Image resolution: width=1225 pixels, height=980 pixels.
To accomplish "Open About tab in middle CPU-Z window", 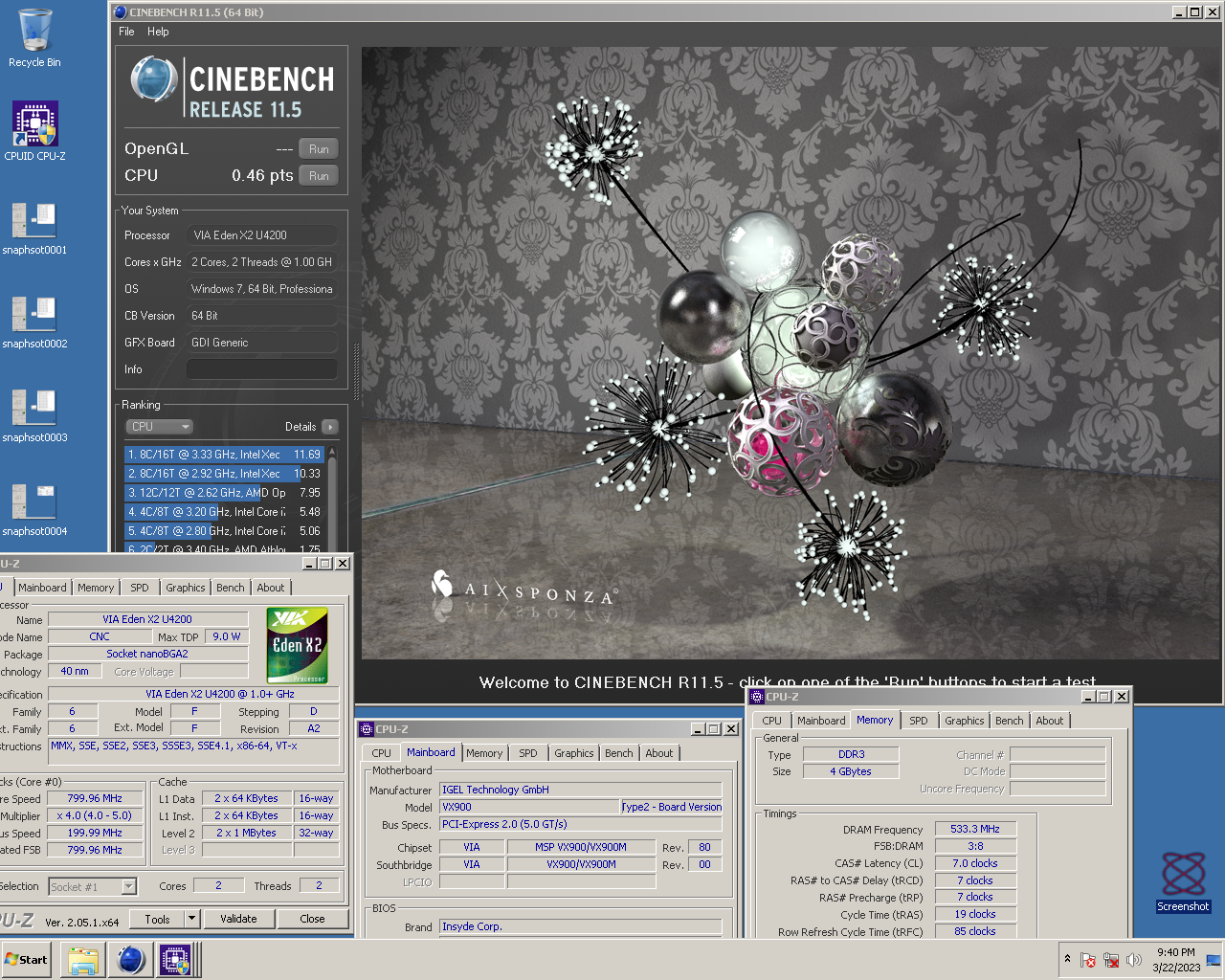I will click(658, 753).
